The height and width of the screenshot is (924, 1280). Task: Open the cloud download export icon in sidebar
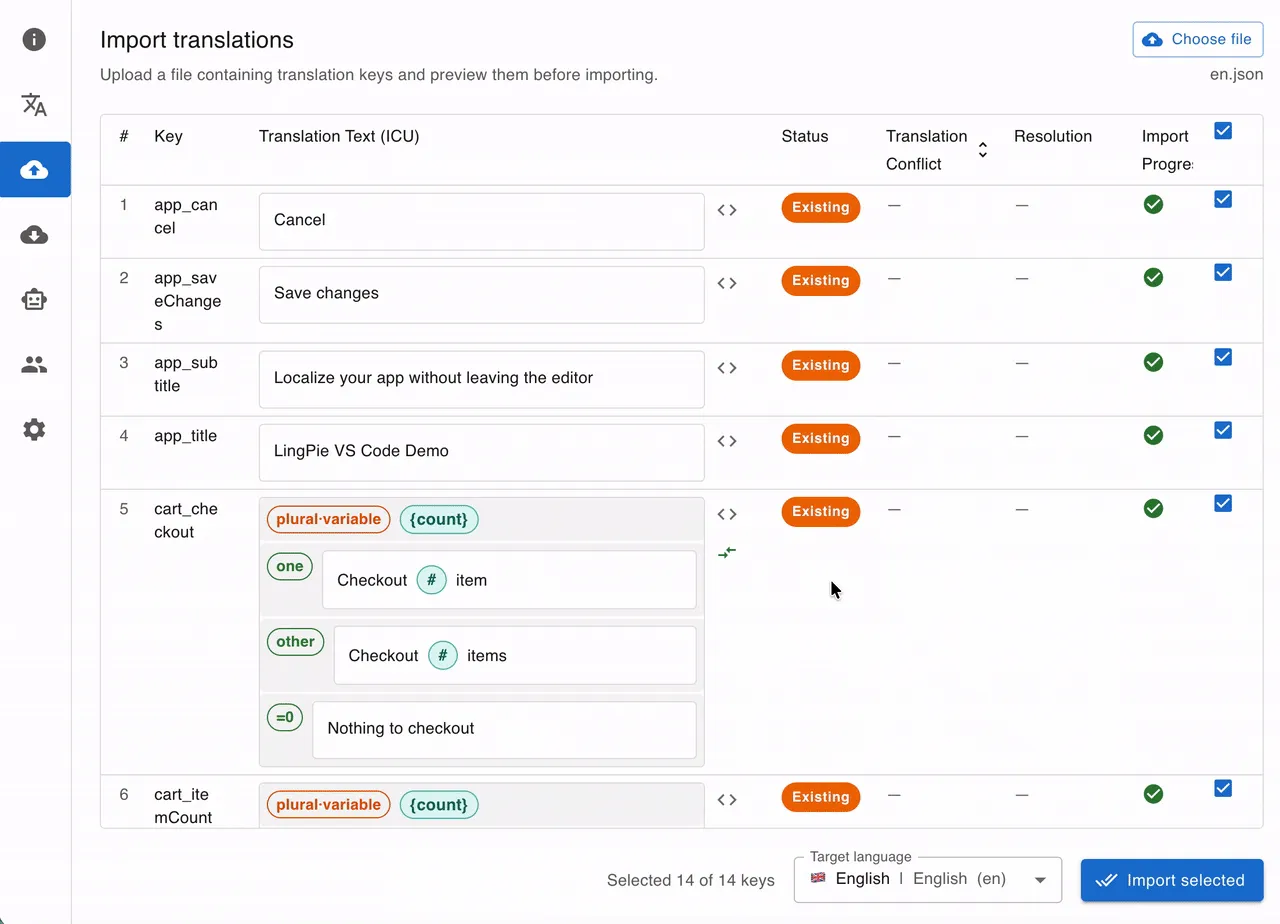click(x=34, y=235)
